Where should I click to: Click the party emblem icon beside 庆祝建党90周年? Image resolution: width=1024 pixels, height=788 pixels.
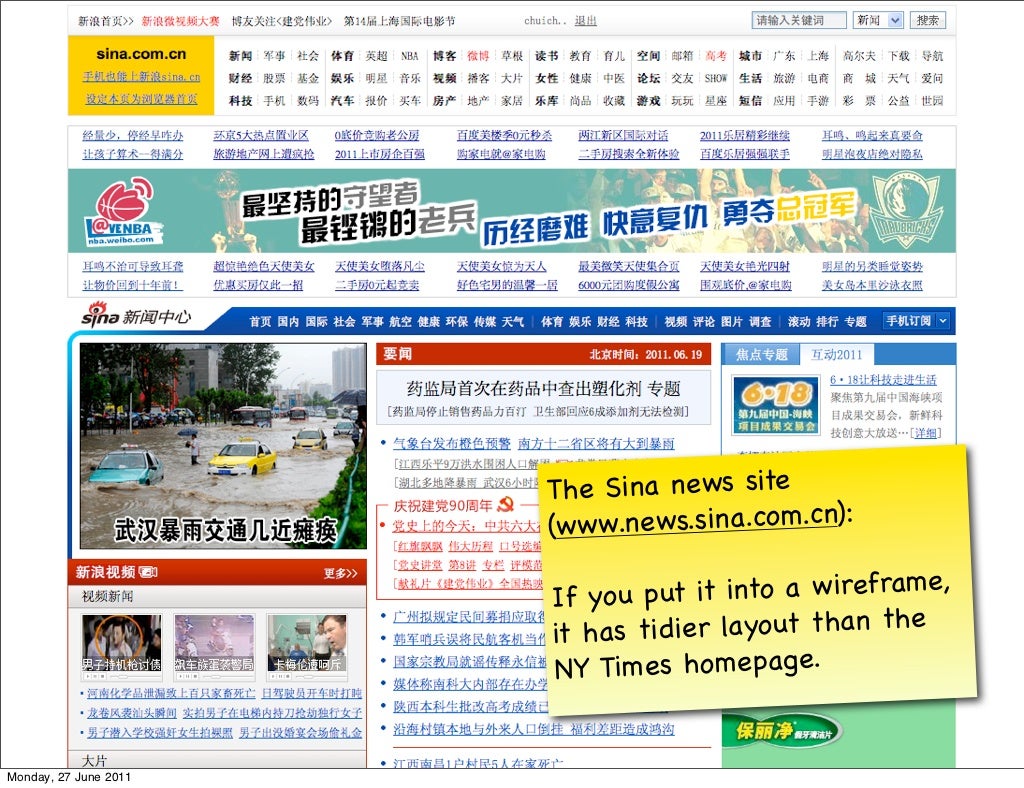click(505, 504)
